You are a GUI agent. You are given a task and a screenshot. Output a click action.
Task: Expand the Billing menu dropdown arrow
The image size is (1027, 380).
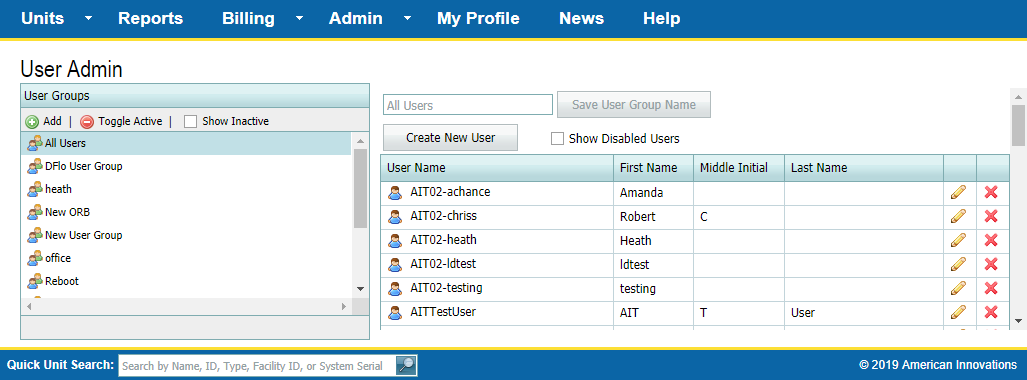pyautogui.click(x=299, y=18)
